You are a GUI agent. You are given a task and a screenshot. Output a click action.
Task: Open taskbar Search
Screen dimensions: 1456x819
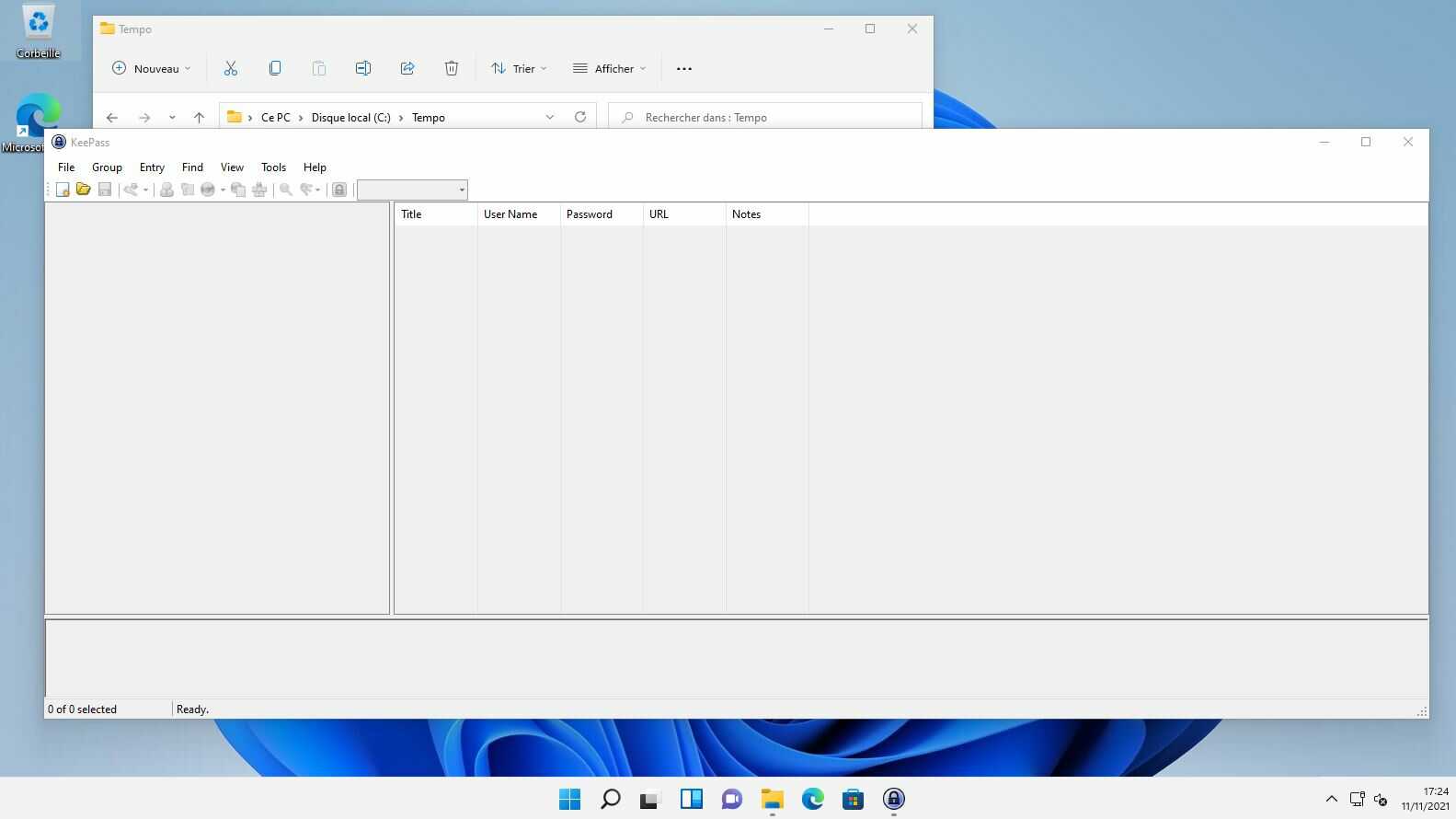click(x=611, y=799)
